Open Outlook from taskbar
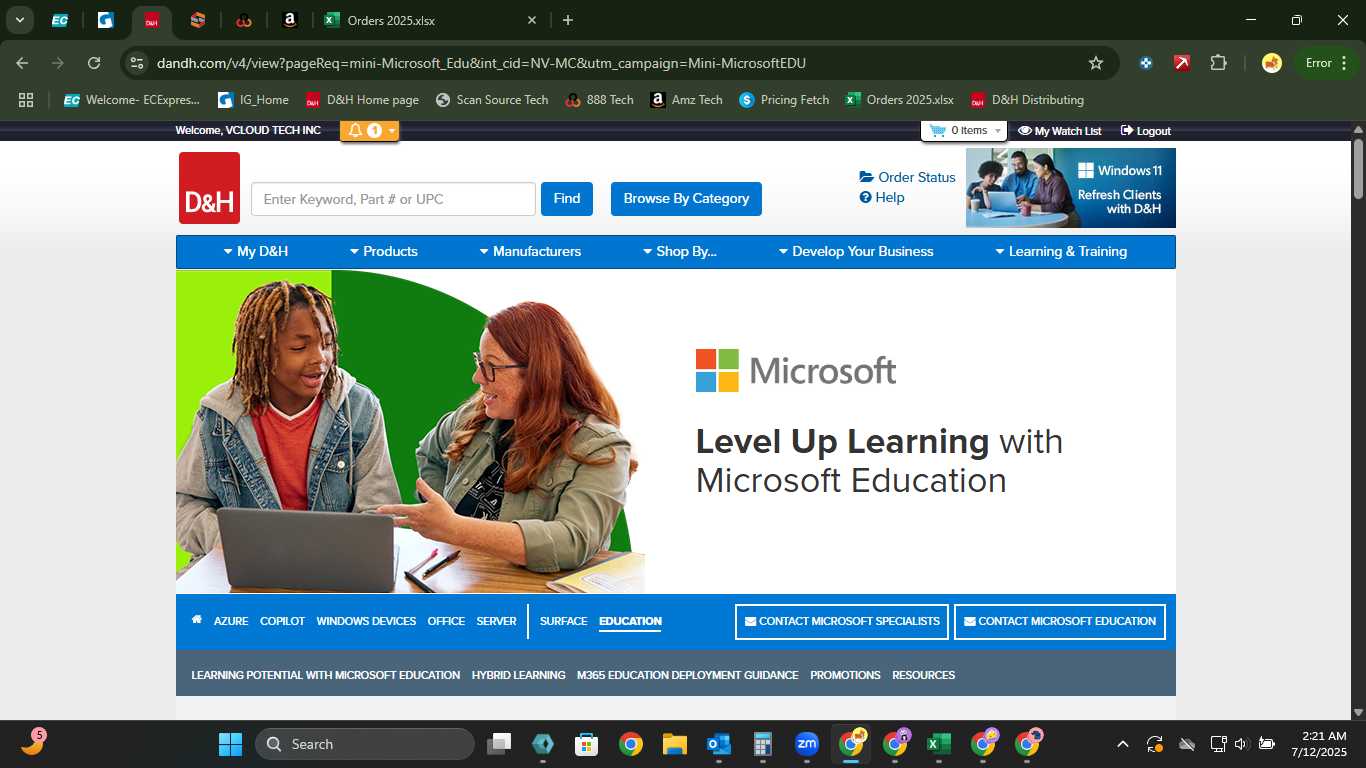 [719, 744]
